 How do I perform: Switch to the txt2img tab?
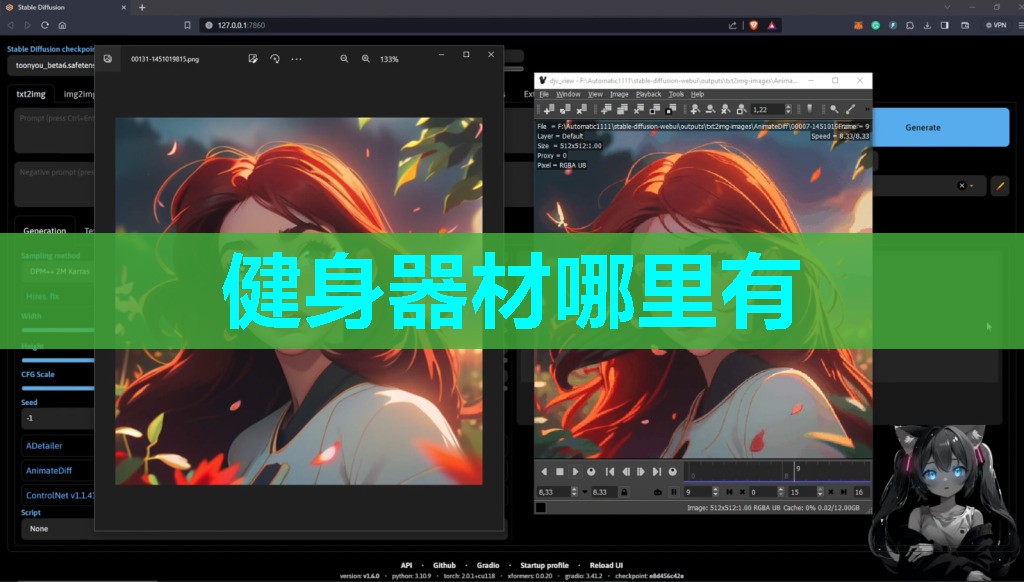pos(31,94)
